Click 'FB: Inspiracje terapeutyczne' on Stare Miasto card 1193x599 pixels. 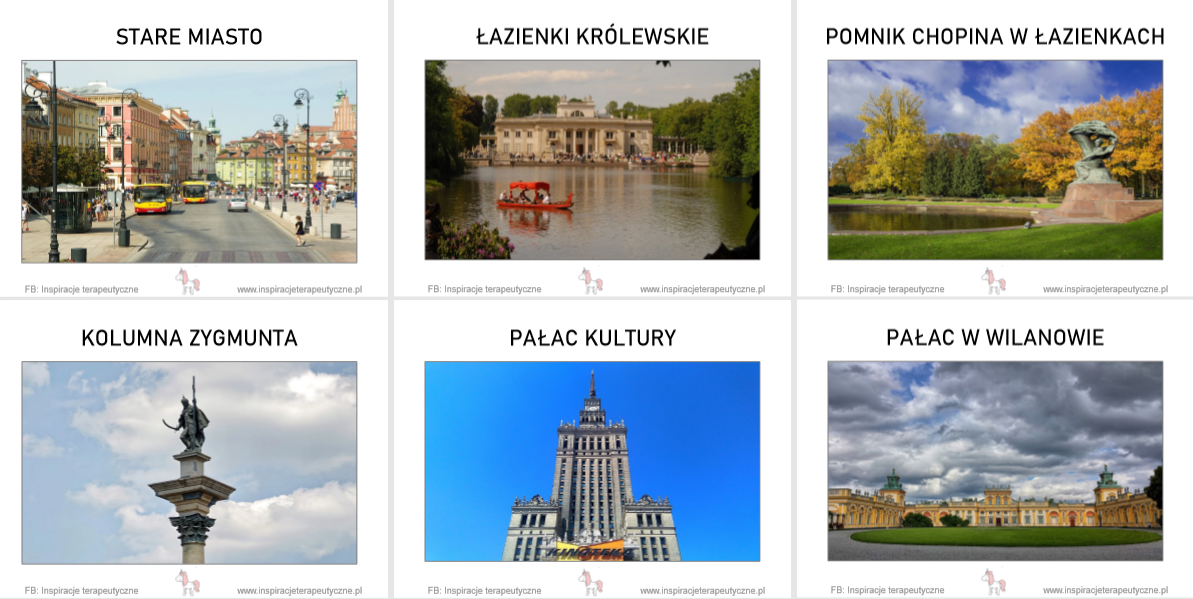pyautogui.click(x=81, y=289)
